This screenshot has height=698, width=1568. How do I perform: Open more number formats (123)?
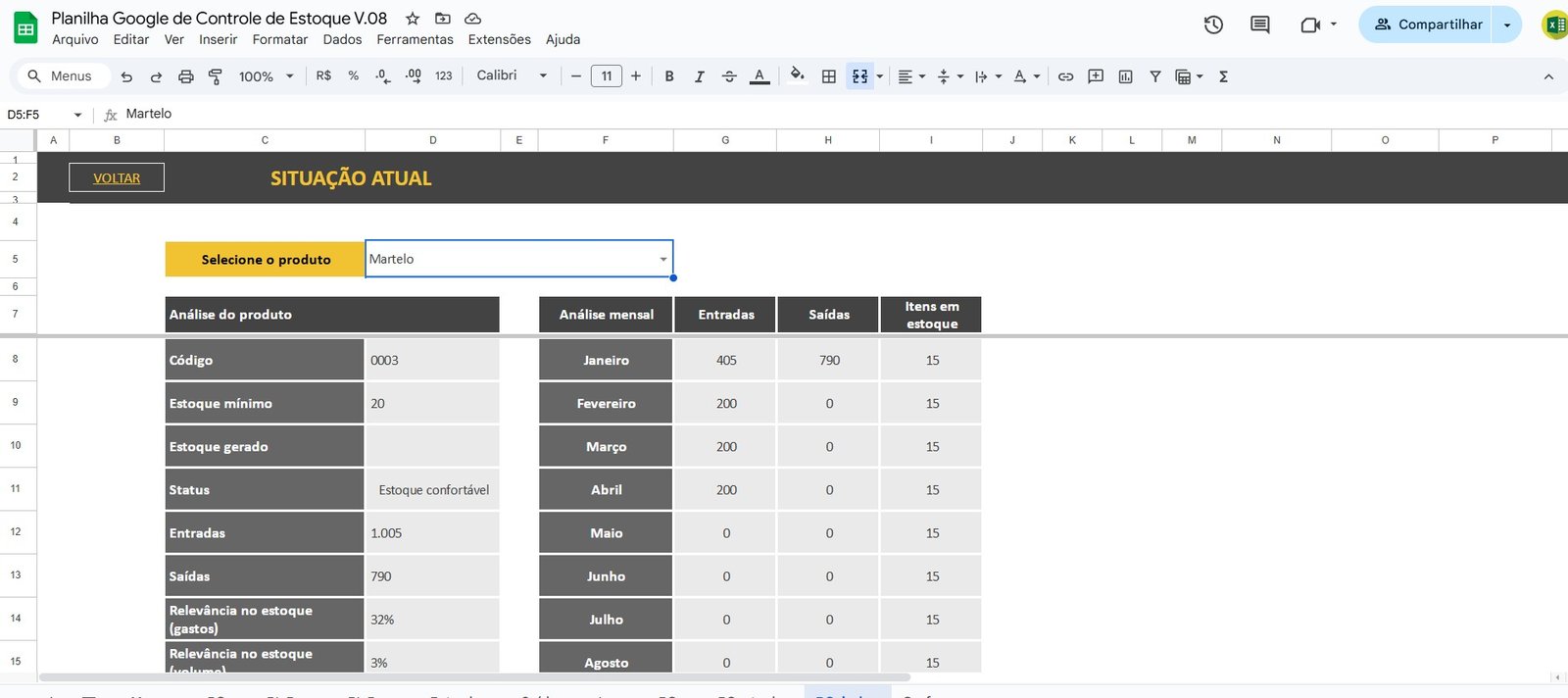[x=444, y=76]
